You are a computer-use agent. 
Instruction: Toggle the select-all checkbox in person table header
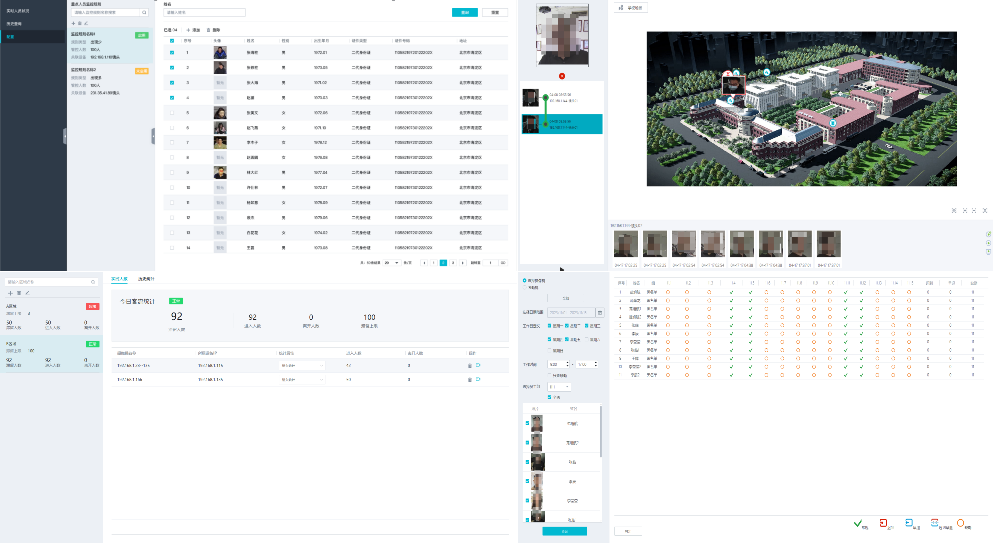pyautogui.click(x=171, y=41)
